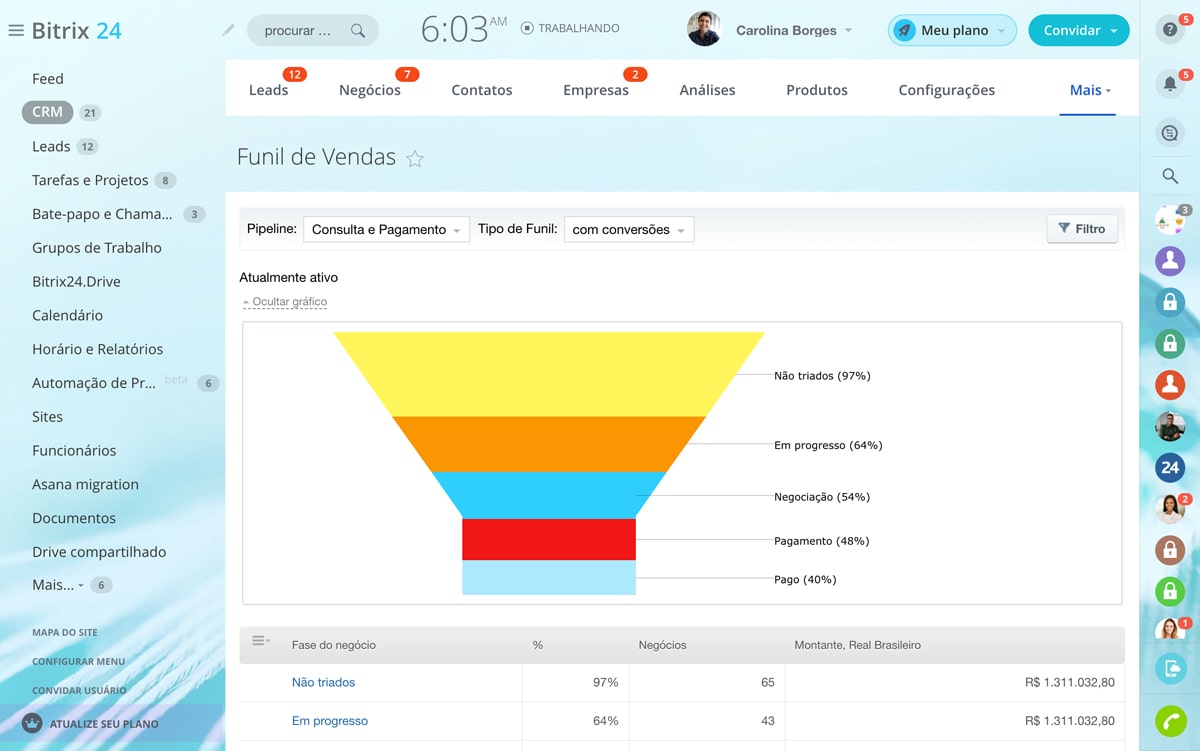
Task: Click the red Pagamento funnel segment
Action: [x=549, y=539]
